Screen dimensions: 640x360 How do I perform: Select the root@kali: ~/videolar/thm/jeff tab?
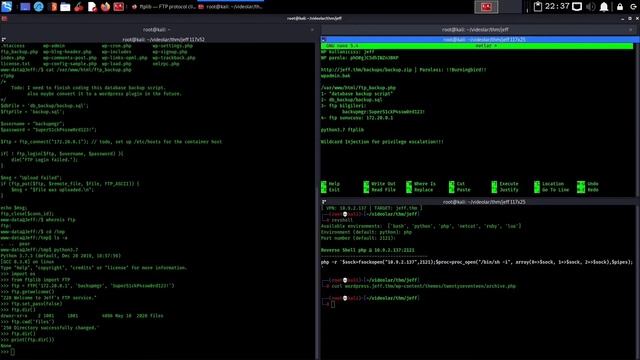point(476,29)
